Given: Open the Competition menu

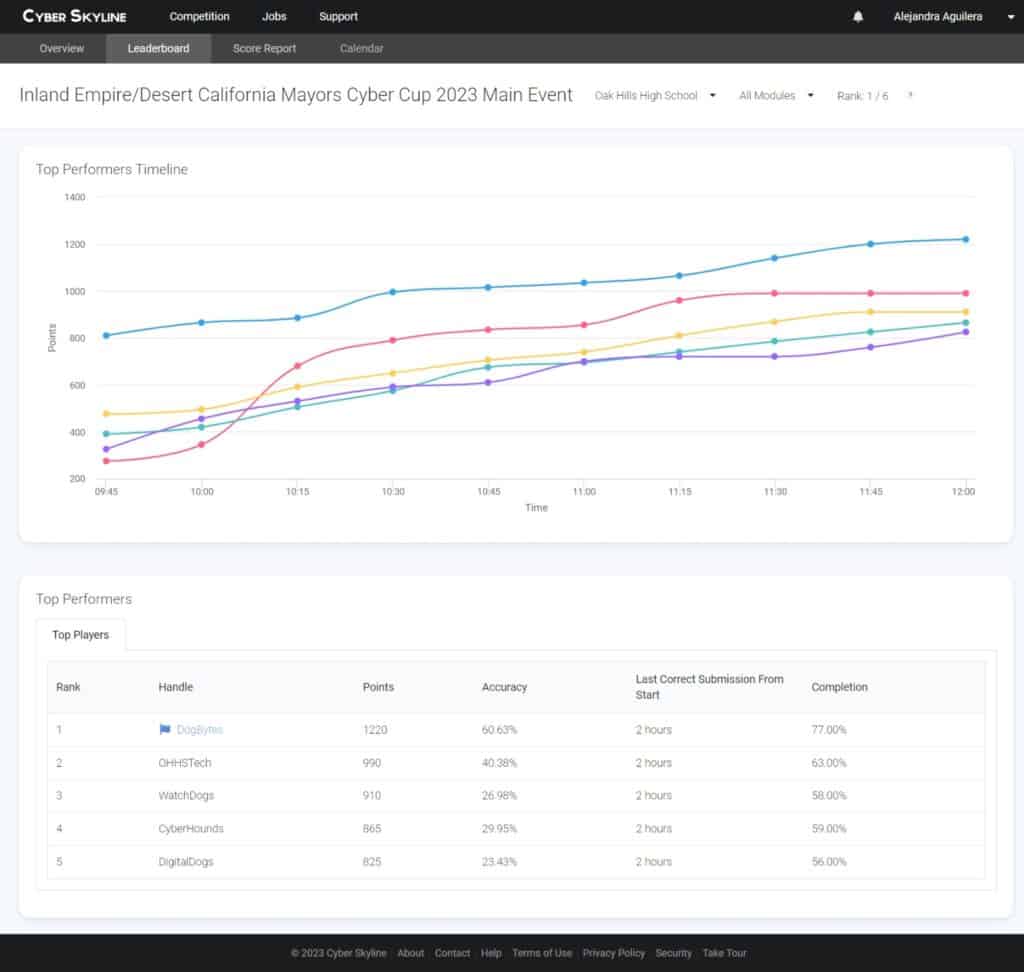Looking at the screenshot, I should click(x=199, y=17).
